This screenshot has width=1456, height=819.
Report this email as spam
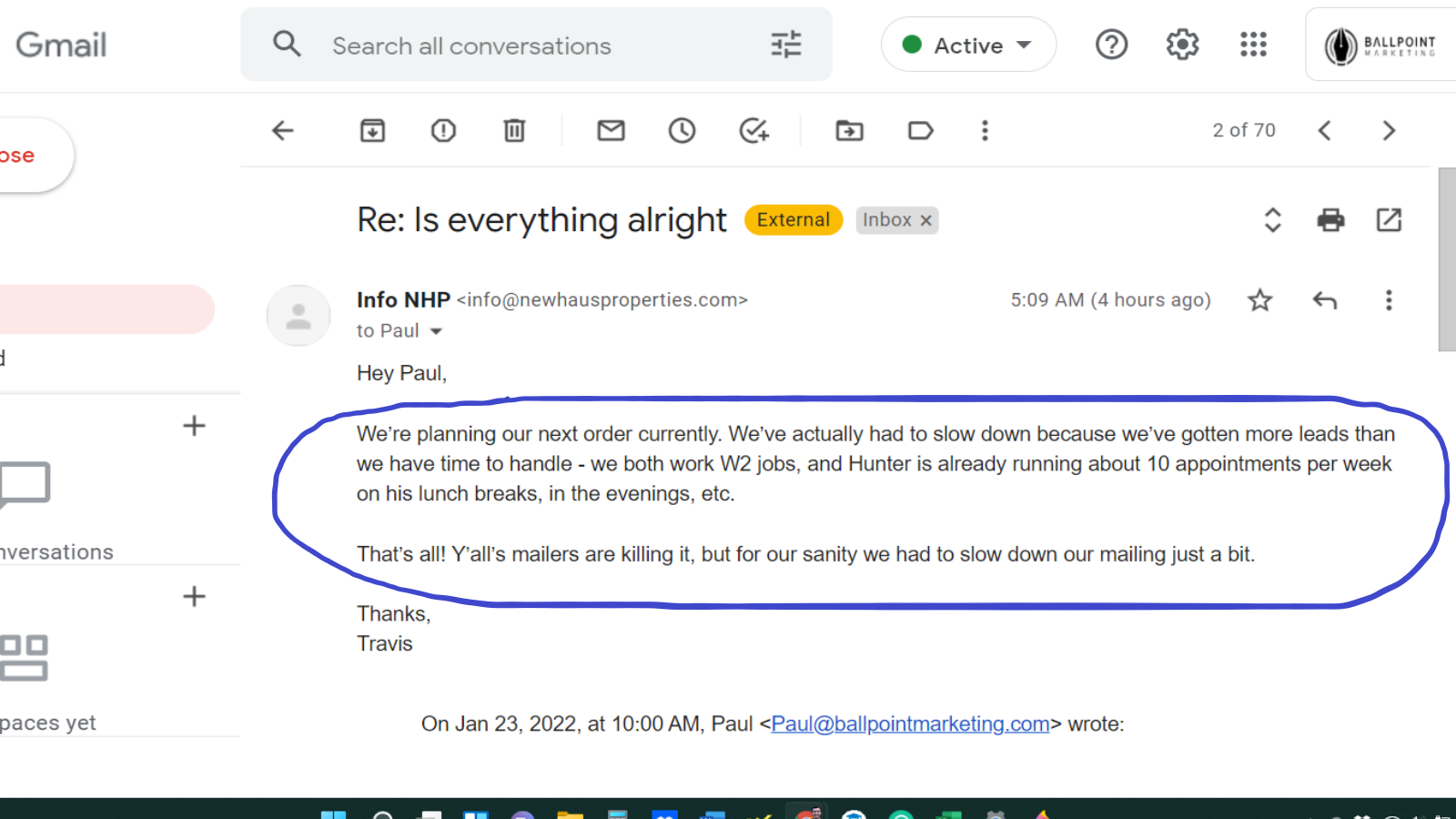[443, 131]
